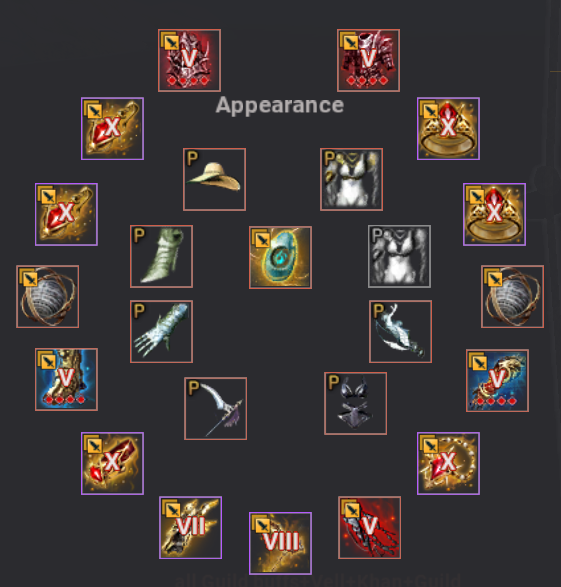Click the pearl necklace with red gem

(x=448, y=463)
